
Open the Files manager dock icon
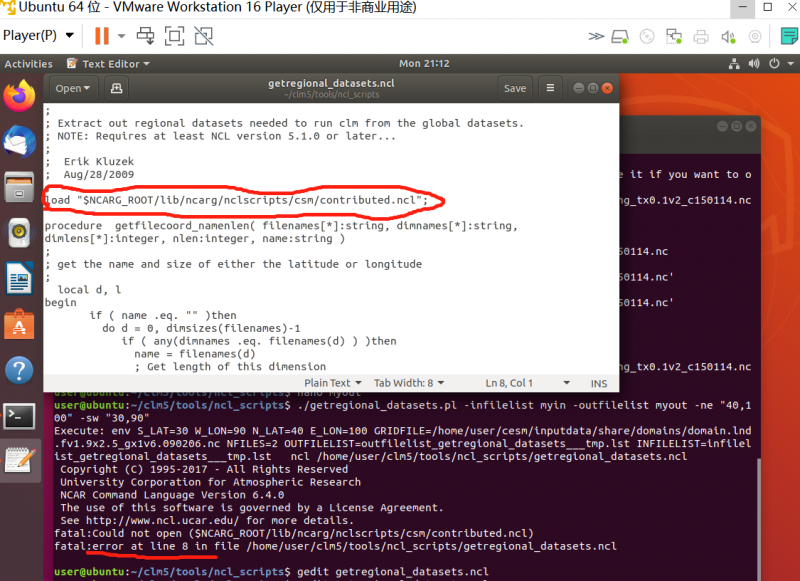[x=19, y=187]
